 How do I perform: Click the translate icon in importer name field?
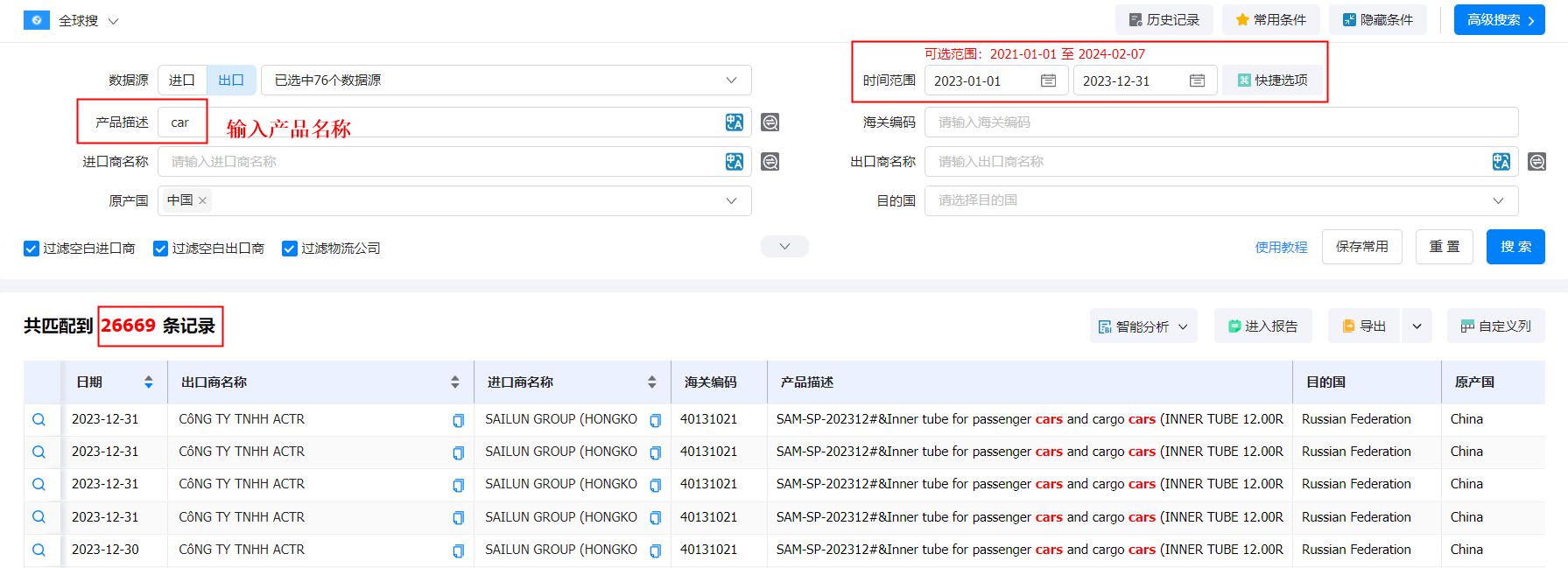[734, 162]
